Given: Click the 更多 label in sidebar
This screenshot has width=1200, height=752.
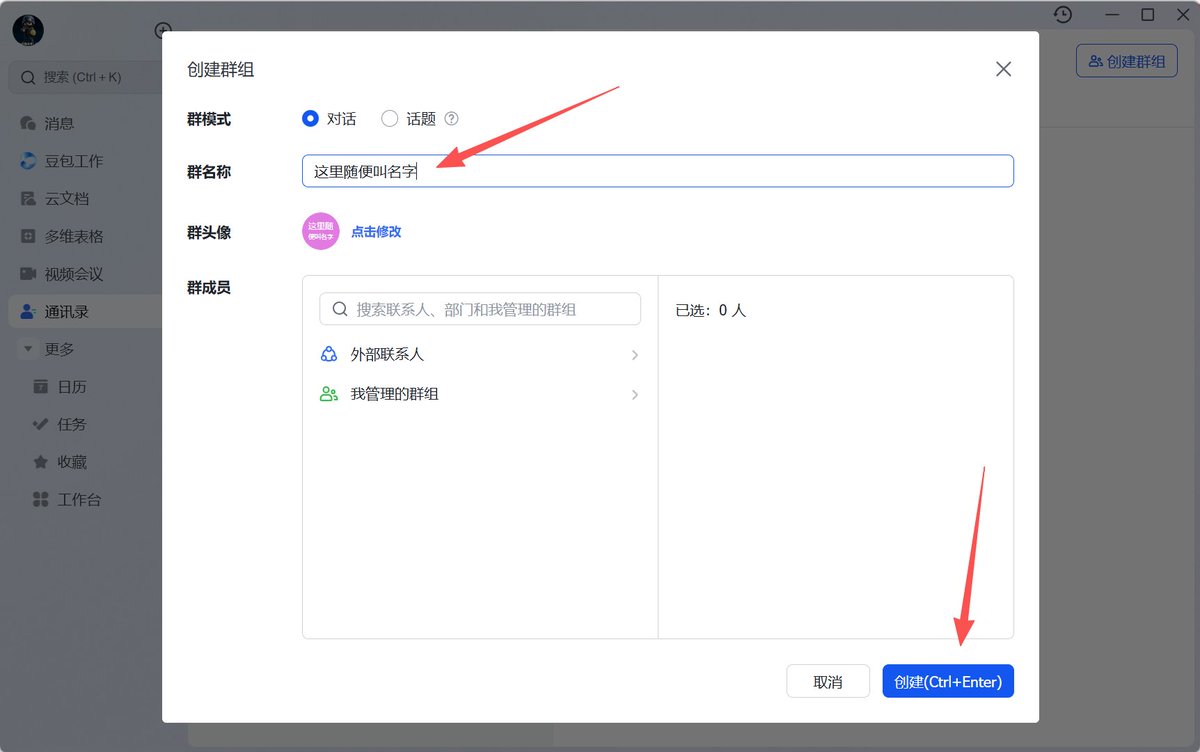Looking at the screenshot, I should 59,349.
